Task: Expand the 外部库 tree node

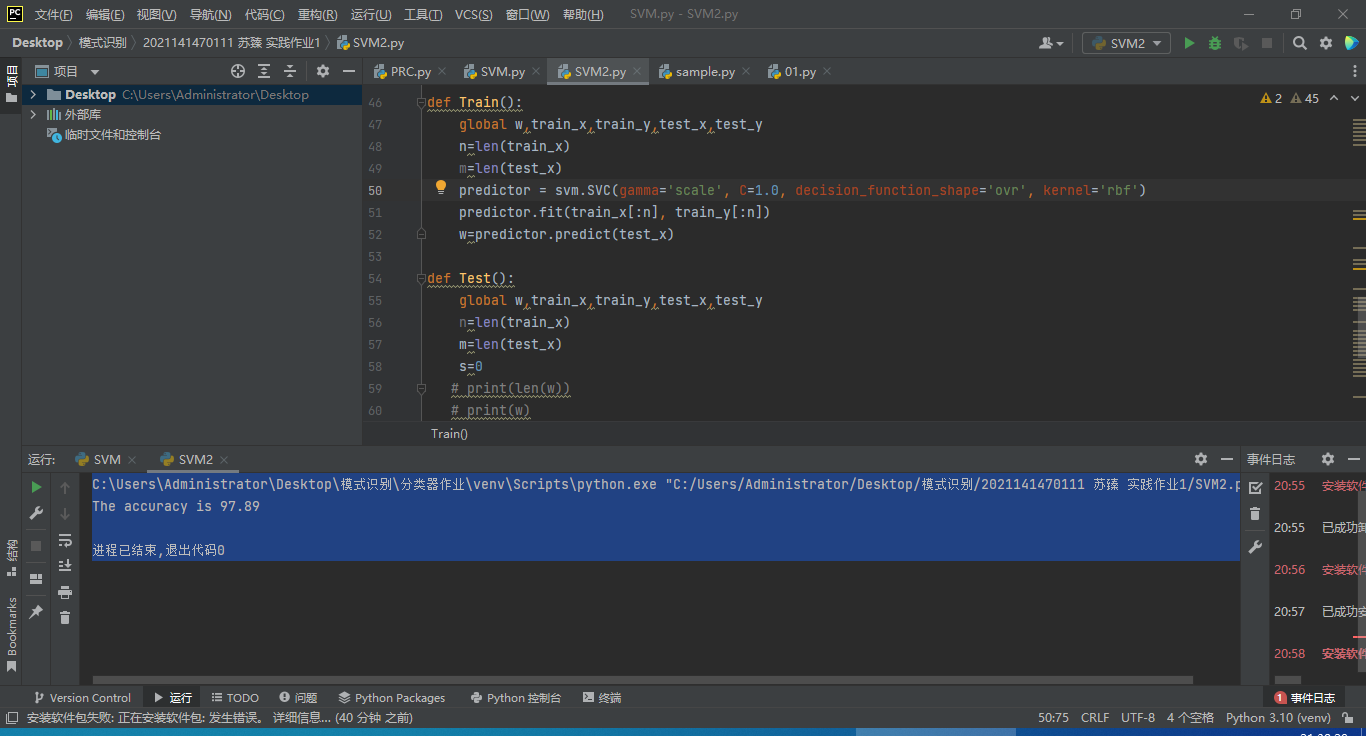Action: [33, 114]
